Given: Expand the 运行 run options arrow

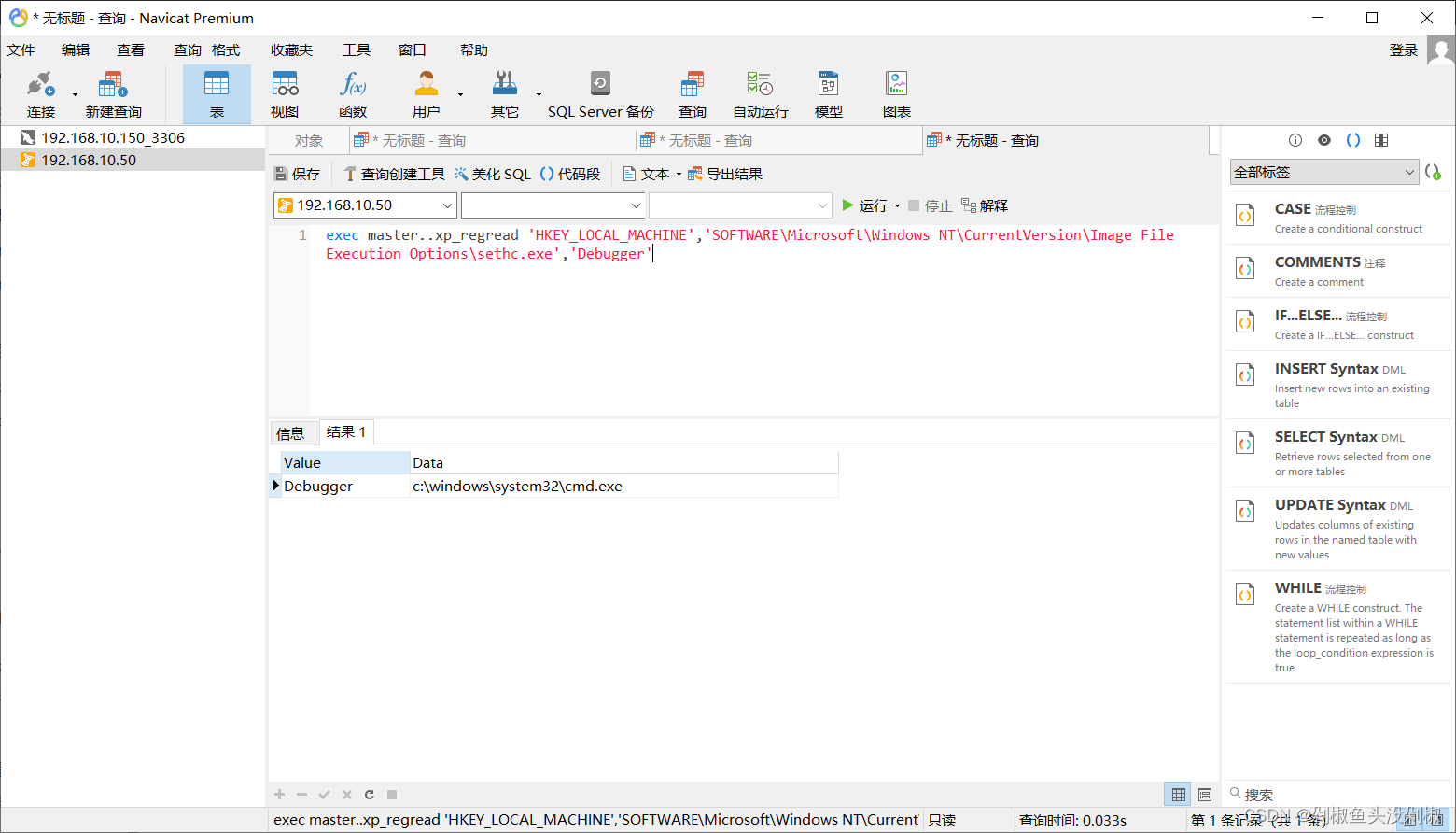Looking at the screenshot, I should (897, 206).
